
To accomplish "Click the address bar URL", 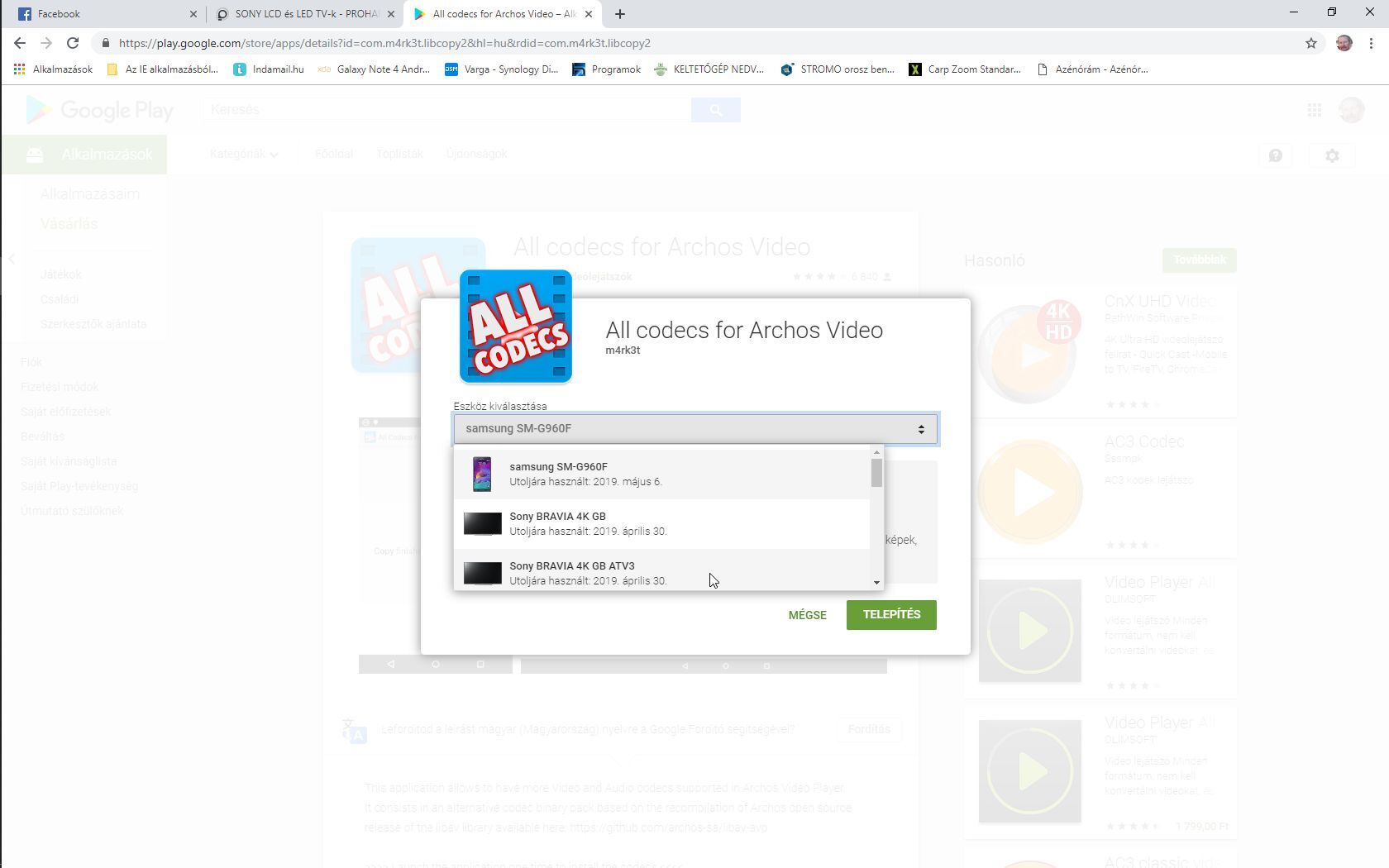I will tap(384, 43).
